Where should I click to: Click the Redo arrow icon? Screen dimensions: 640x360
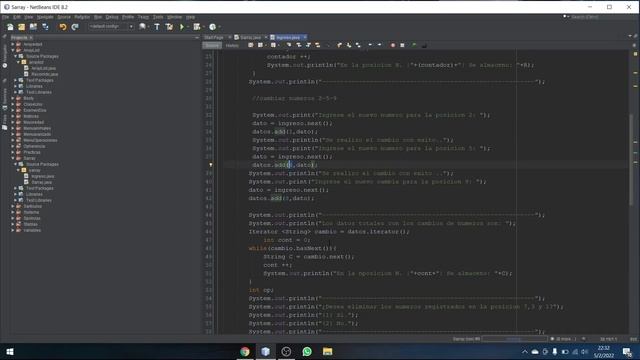(75, 27)
